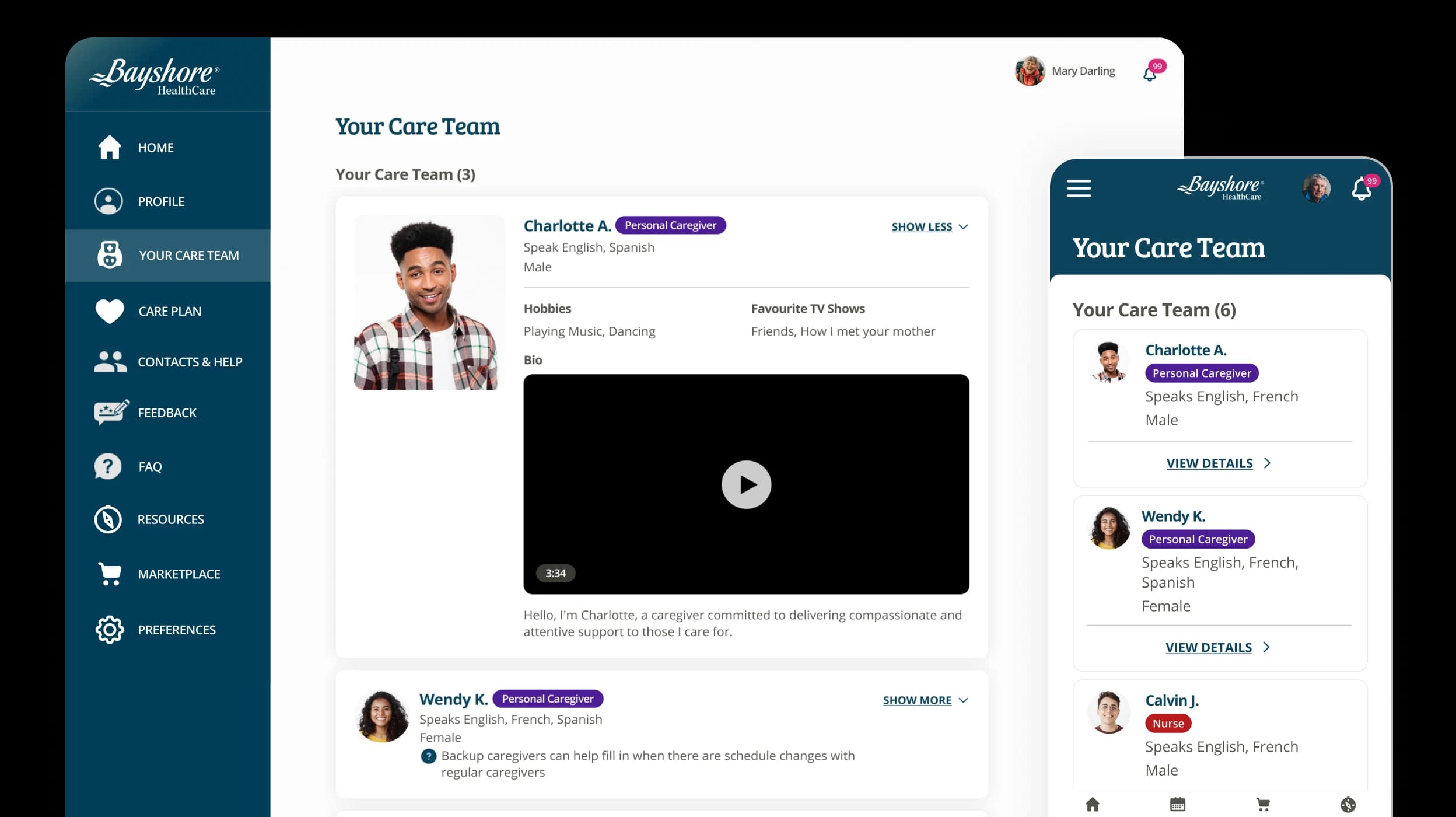This screenshot has height=817, width=1456.
Task: Open View Details for Wendy K. in mobile
Action: (1217, 647)
